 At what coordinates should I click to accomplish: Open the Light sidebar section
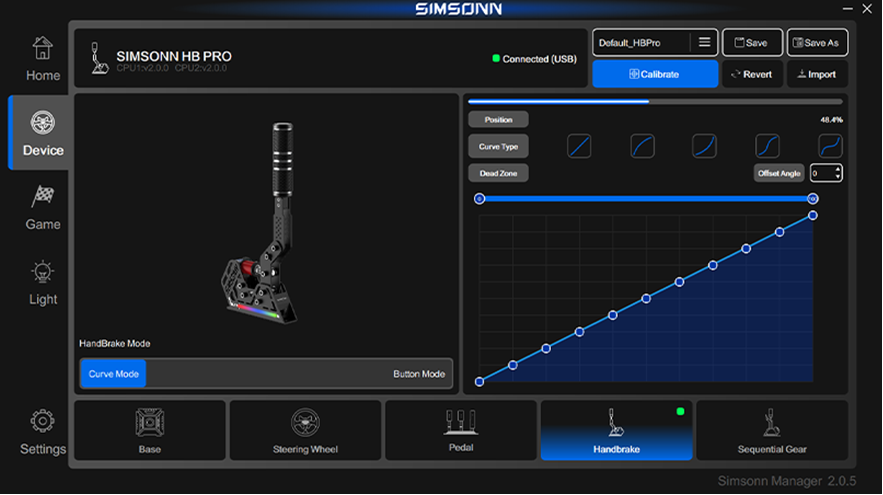pos(43,283)
